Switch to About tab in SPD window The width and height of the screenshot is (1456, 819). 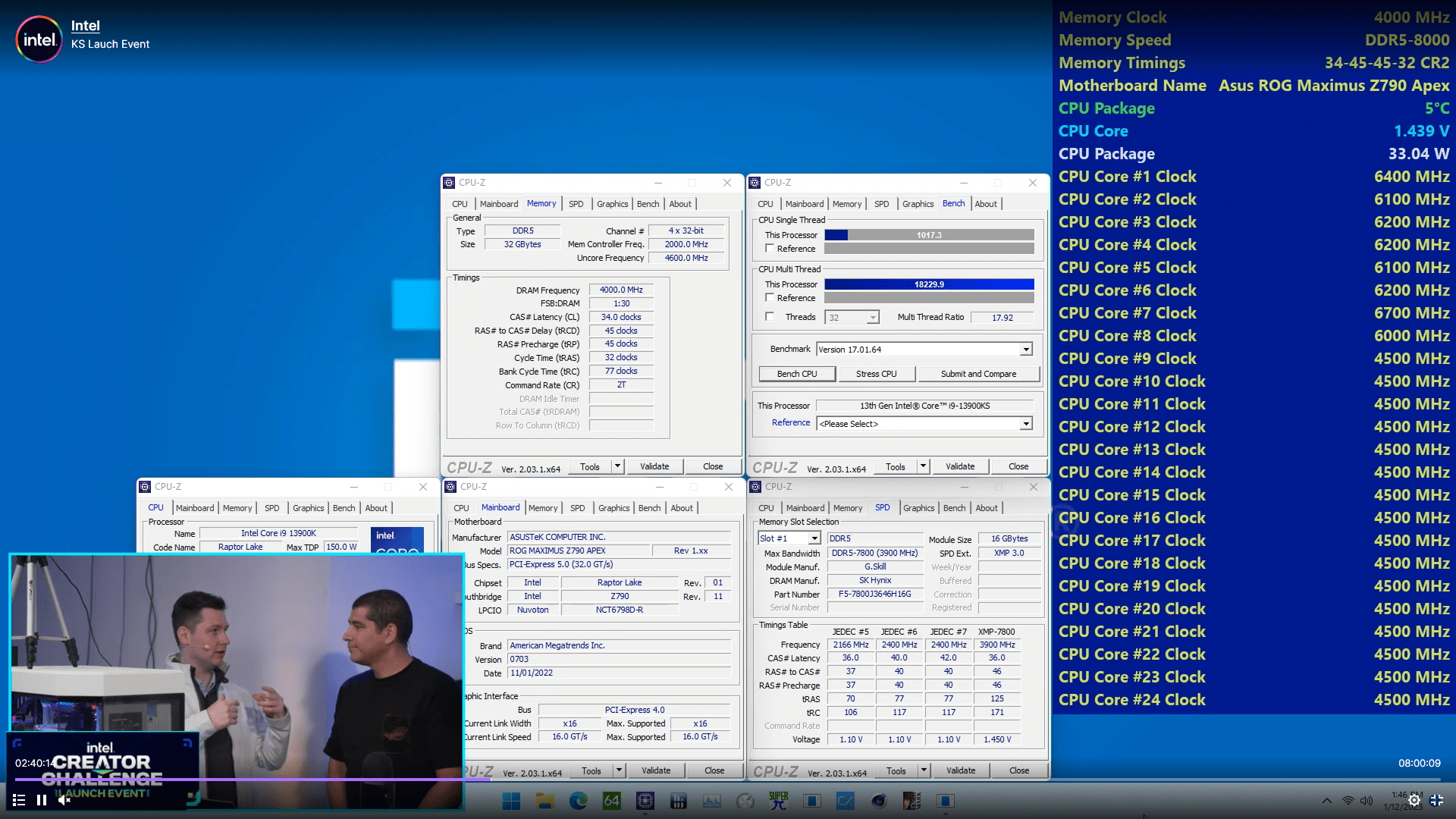point(987,508)
